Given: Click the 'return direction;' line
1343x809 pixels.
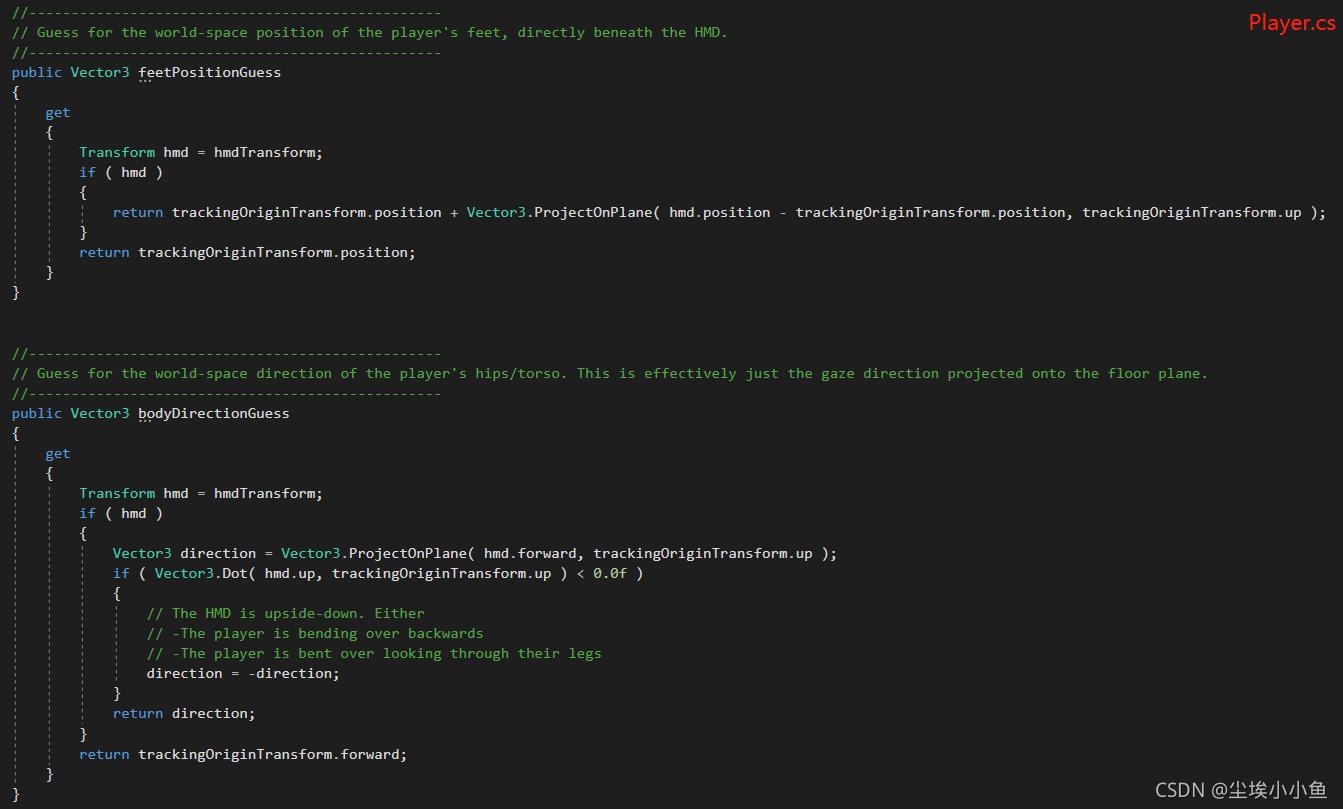Looking at the screenshot, I should tap(184, 713).
